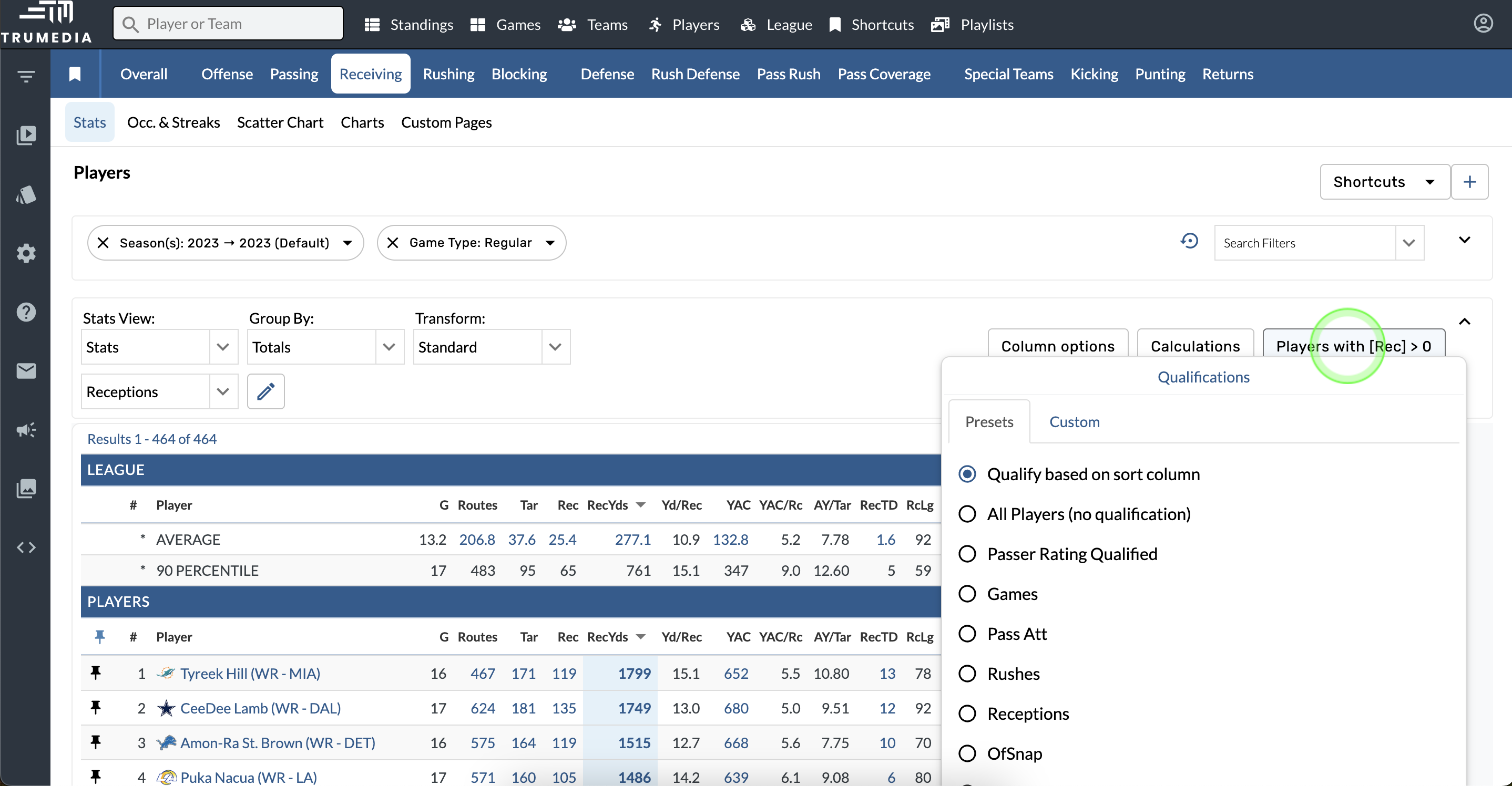This screenshot has width=1512, height=786.
Task: Choose the Receptions qualification preset
Action: click(x=967, y=713)
